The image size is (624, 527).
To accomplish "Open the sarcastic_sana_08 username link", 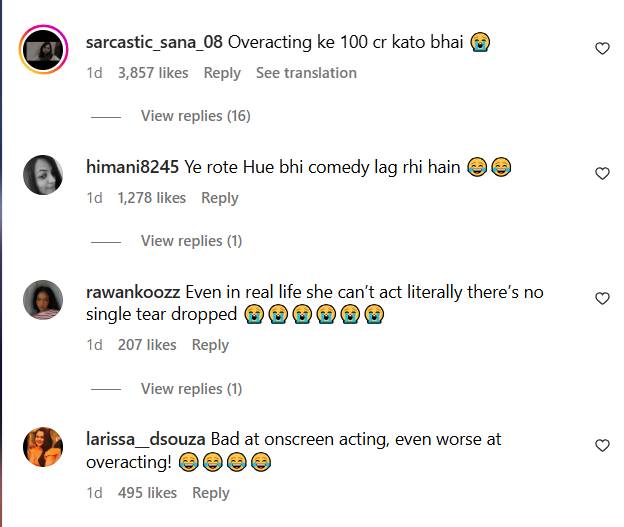I will (x=154, y=42).
